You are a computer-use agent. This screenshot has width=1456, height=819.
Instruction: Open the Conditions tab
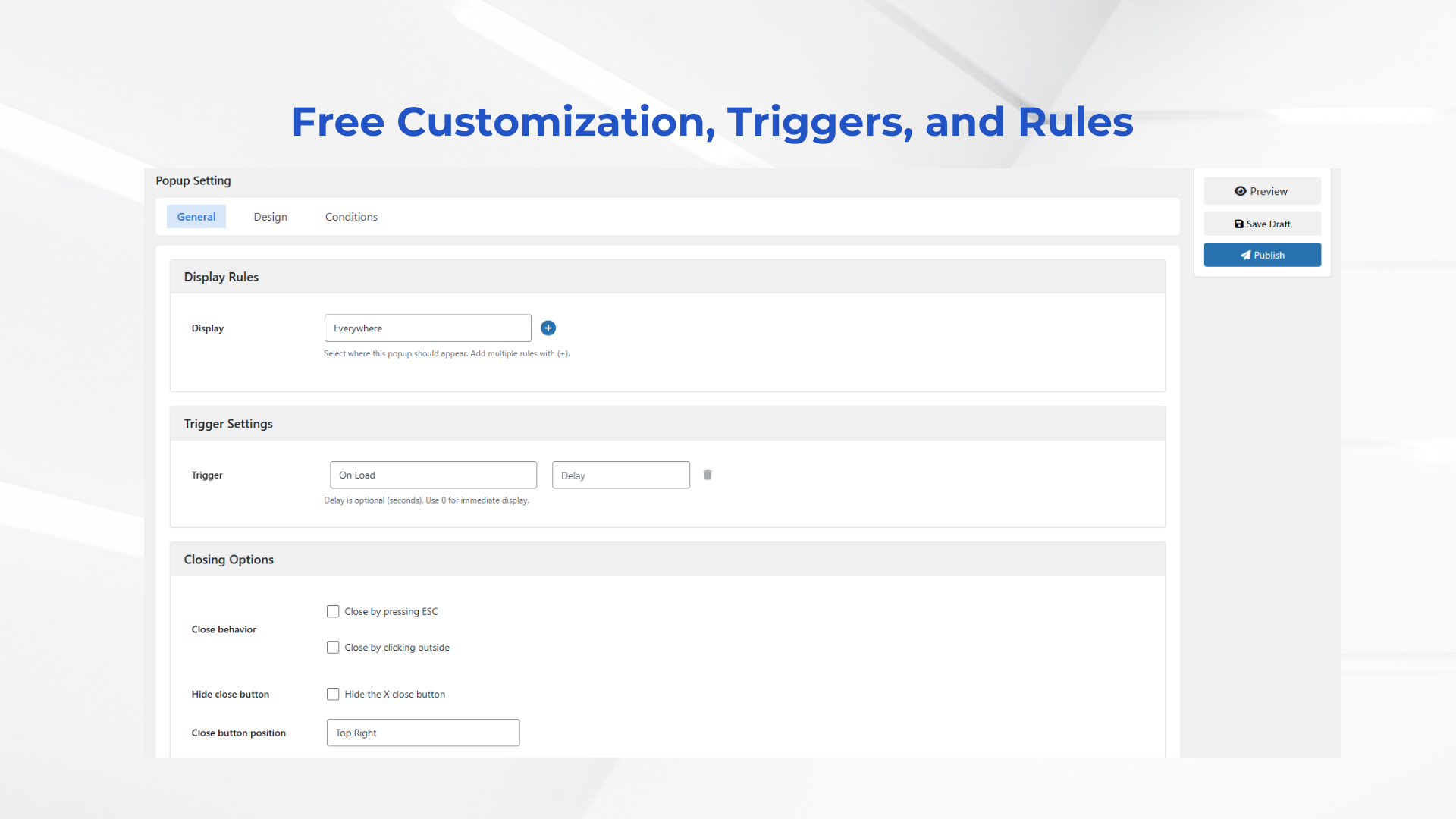tap(351, 217)
